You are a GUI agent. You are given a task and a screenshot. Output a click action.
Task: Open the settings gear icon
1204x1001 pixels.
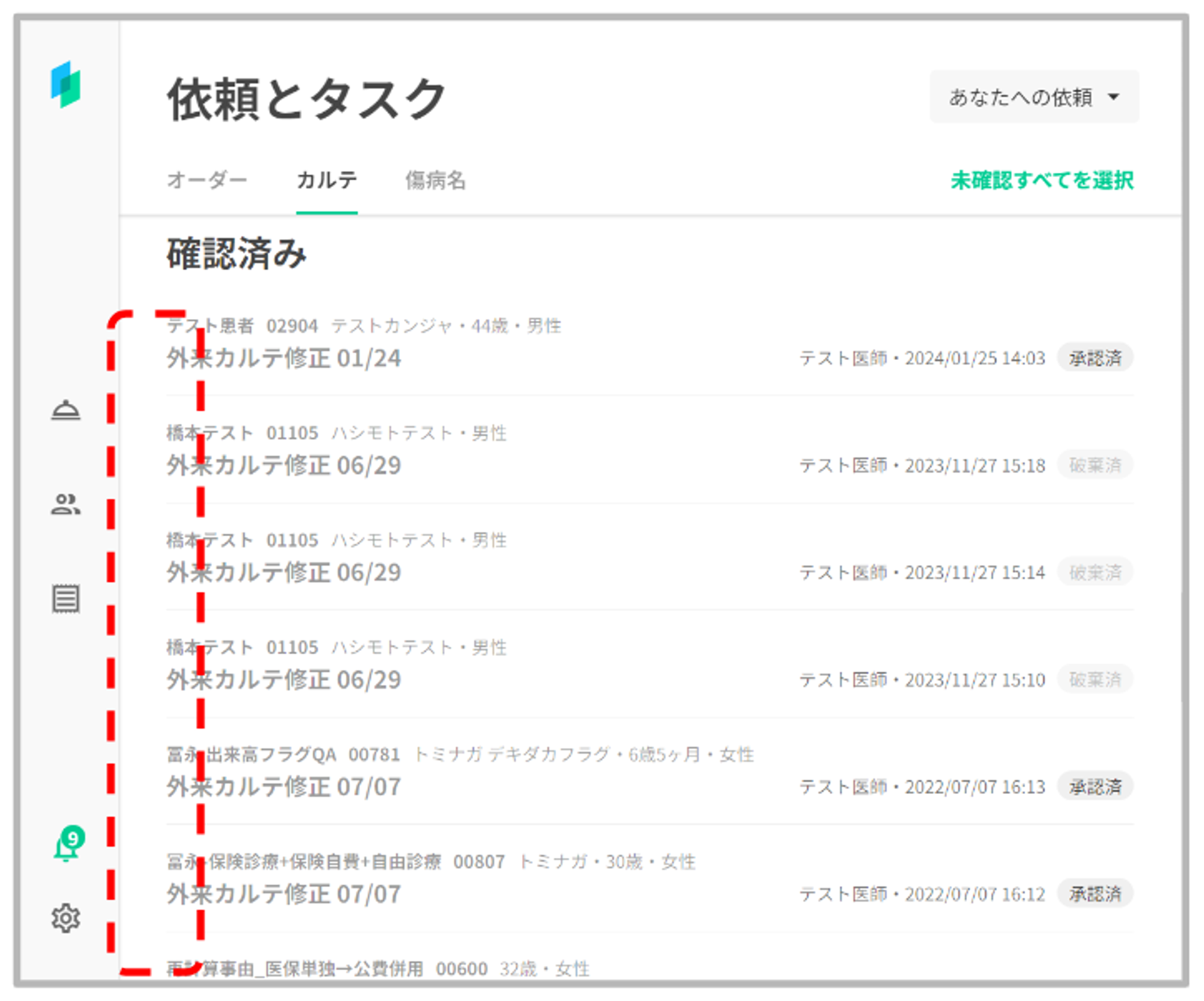tap(66, 918)
